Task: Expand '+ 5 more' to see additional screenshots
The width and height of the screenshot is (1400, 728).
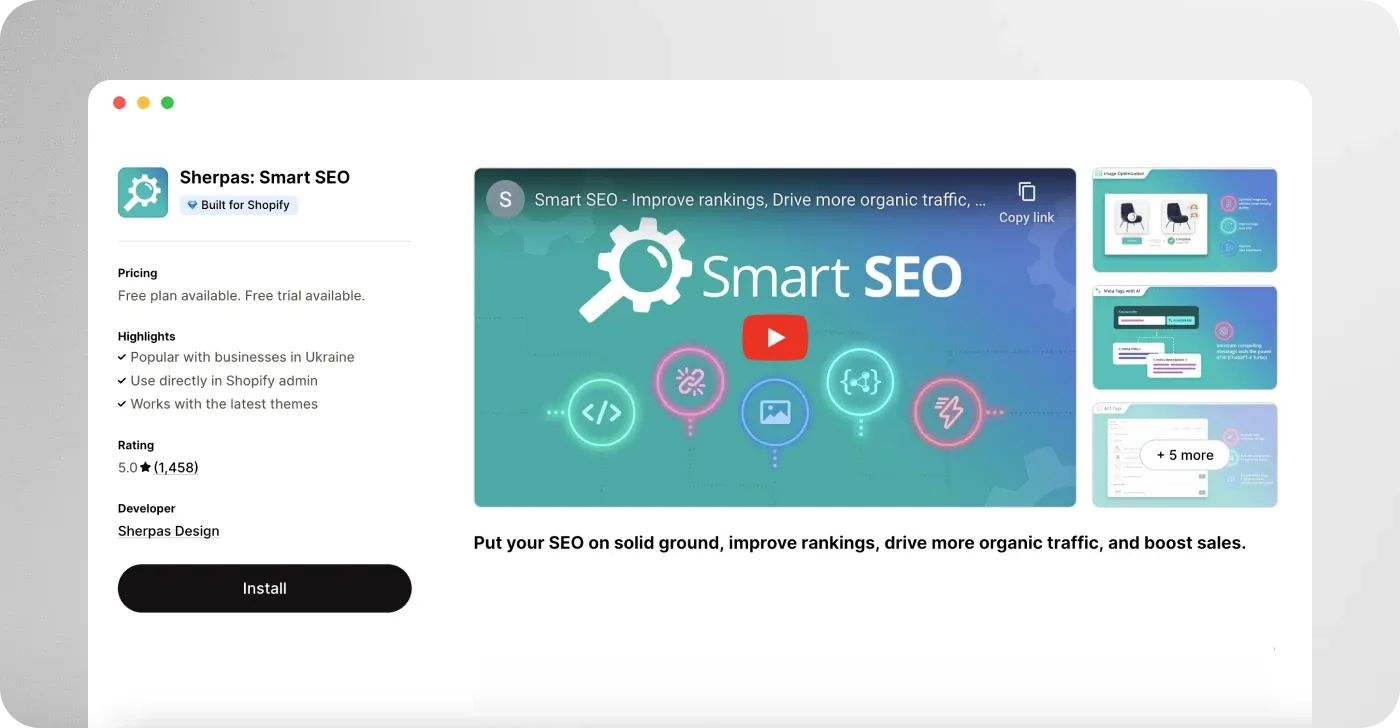Action: tap(1184, 455)
